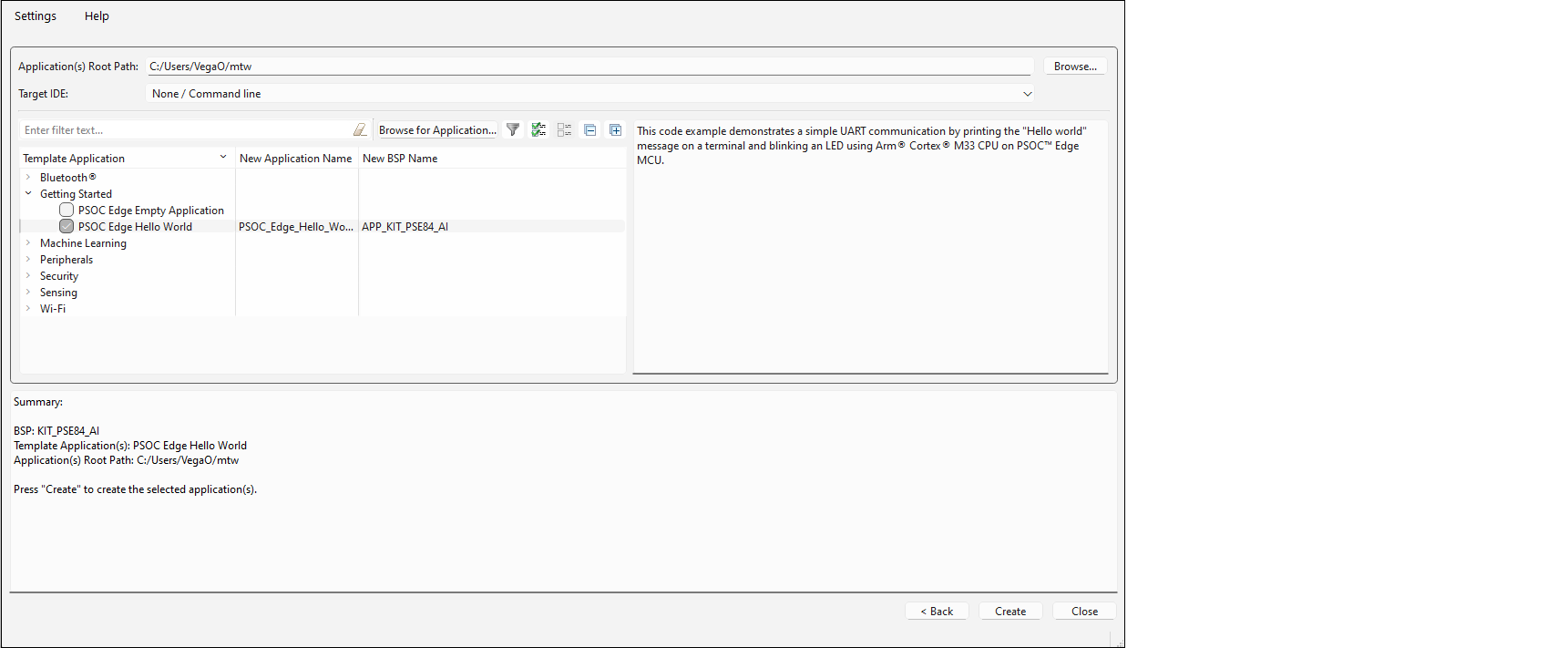
Task: Click Browse next to the root path
Action: coord(1075,67)
